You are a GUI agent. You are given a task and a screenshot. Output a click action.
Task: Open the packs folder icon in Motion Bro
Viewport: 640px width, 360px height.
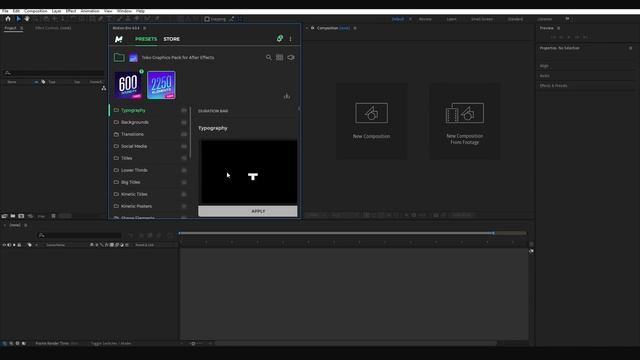(x=119, y=58)
